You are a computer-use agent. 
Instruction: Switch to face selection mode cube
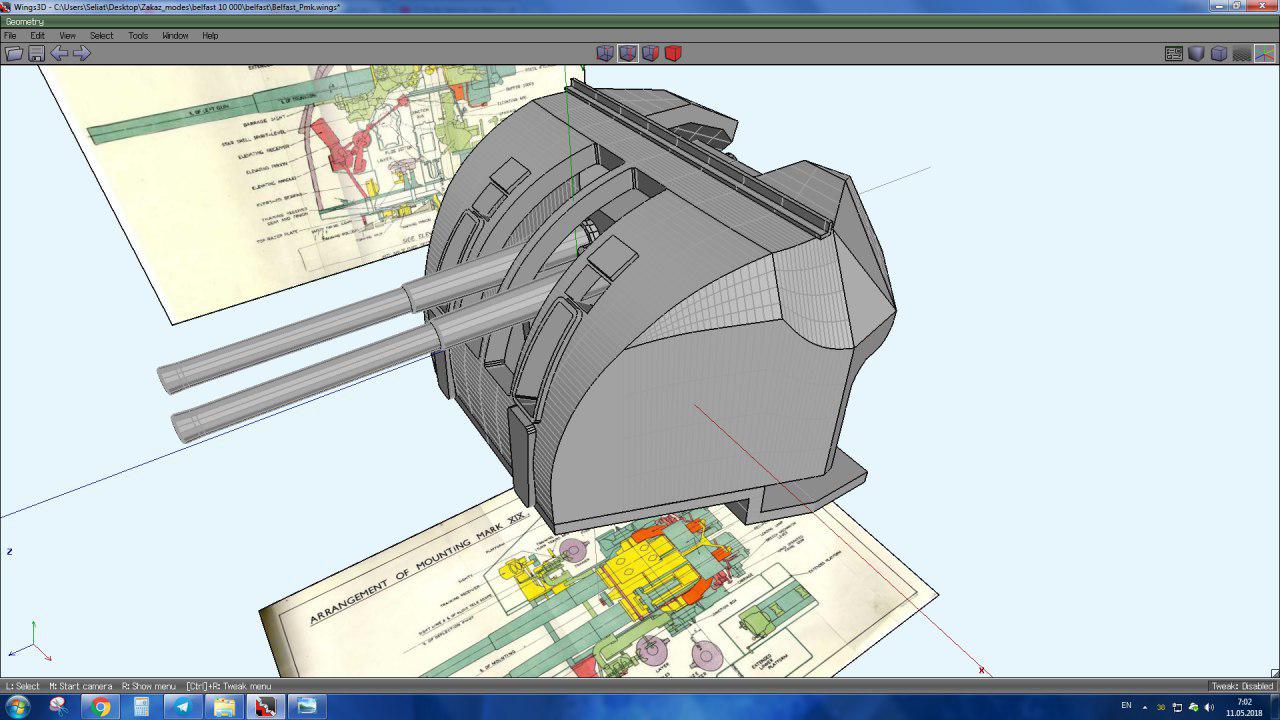pos(651,53)
